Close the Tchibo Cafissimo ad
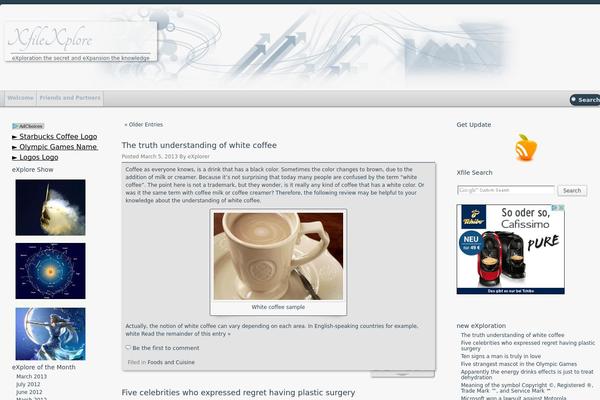 point(561,207)
